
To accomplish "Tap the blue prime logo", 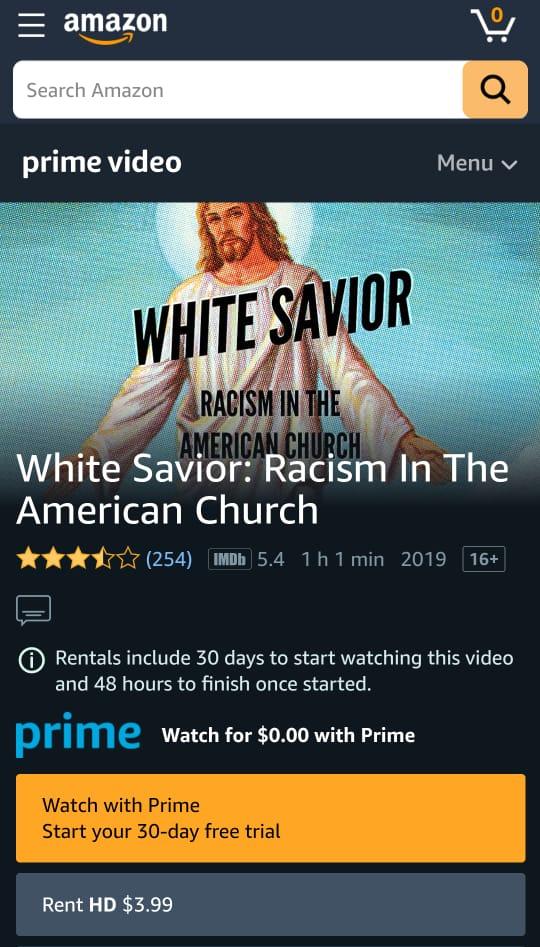I will [78, 734].
